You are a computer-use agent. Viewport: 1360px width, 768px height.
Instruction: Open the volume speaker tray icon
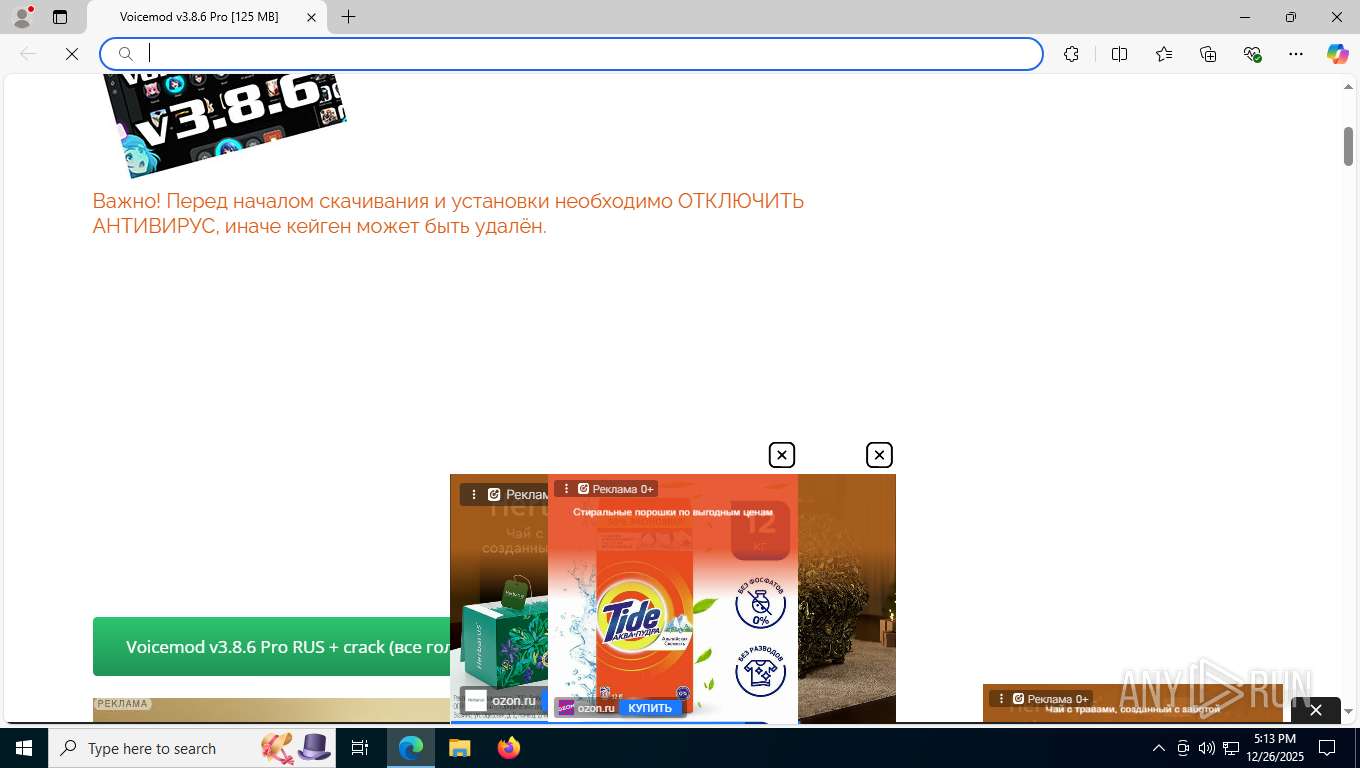tap(1206, 748)
